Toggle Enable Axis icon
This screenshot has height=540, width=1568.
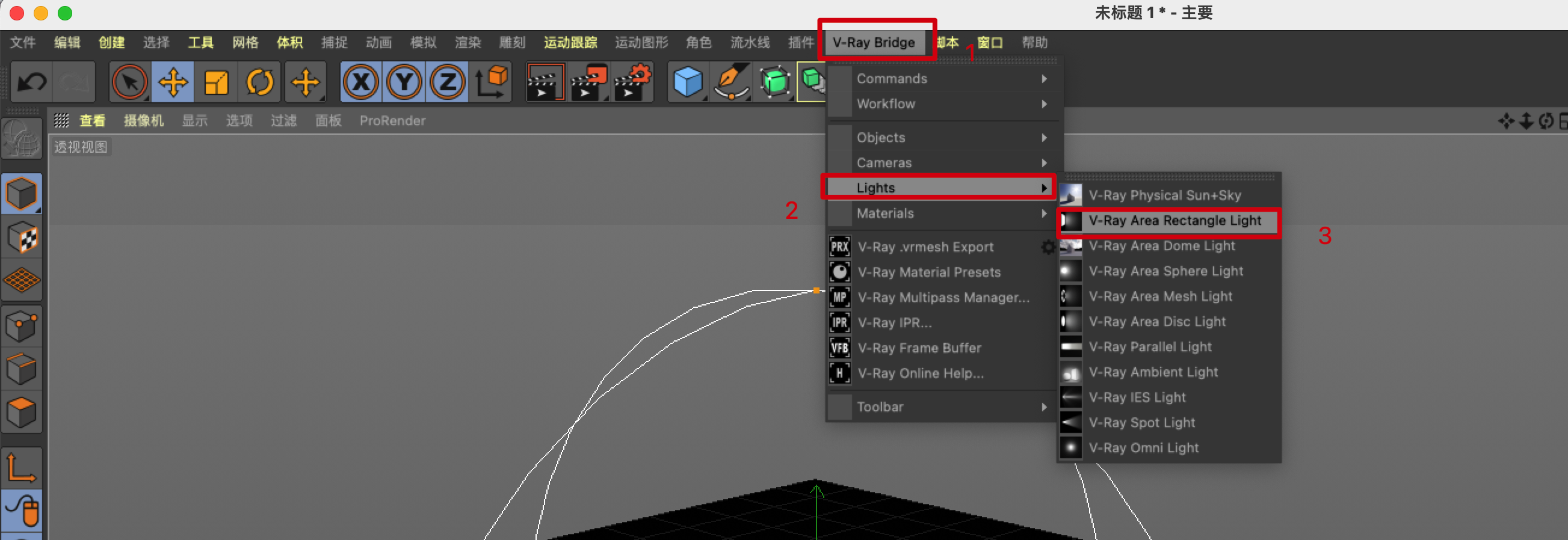(x=22, y=468)
